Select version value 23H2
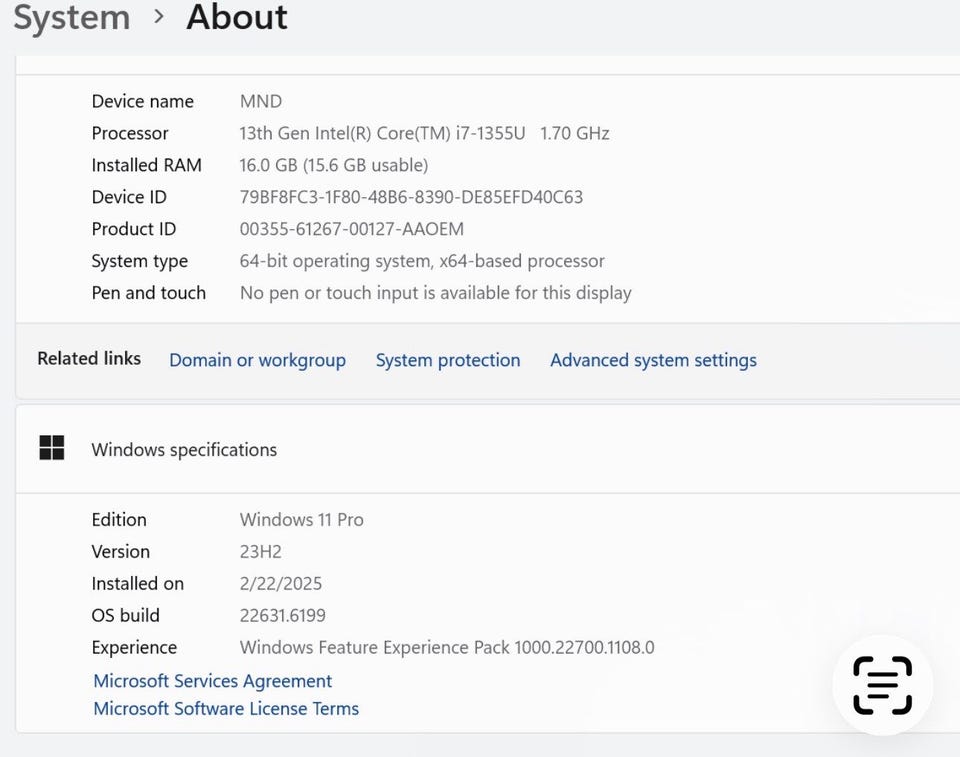 [260, 552]
